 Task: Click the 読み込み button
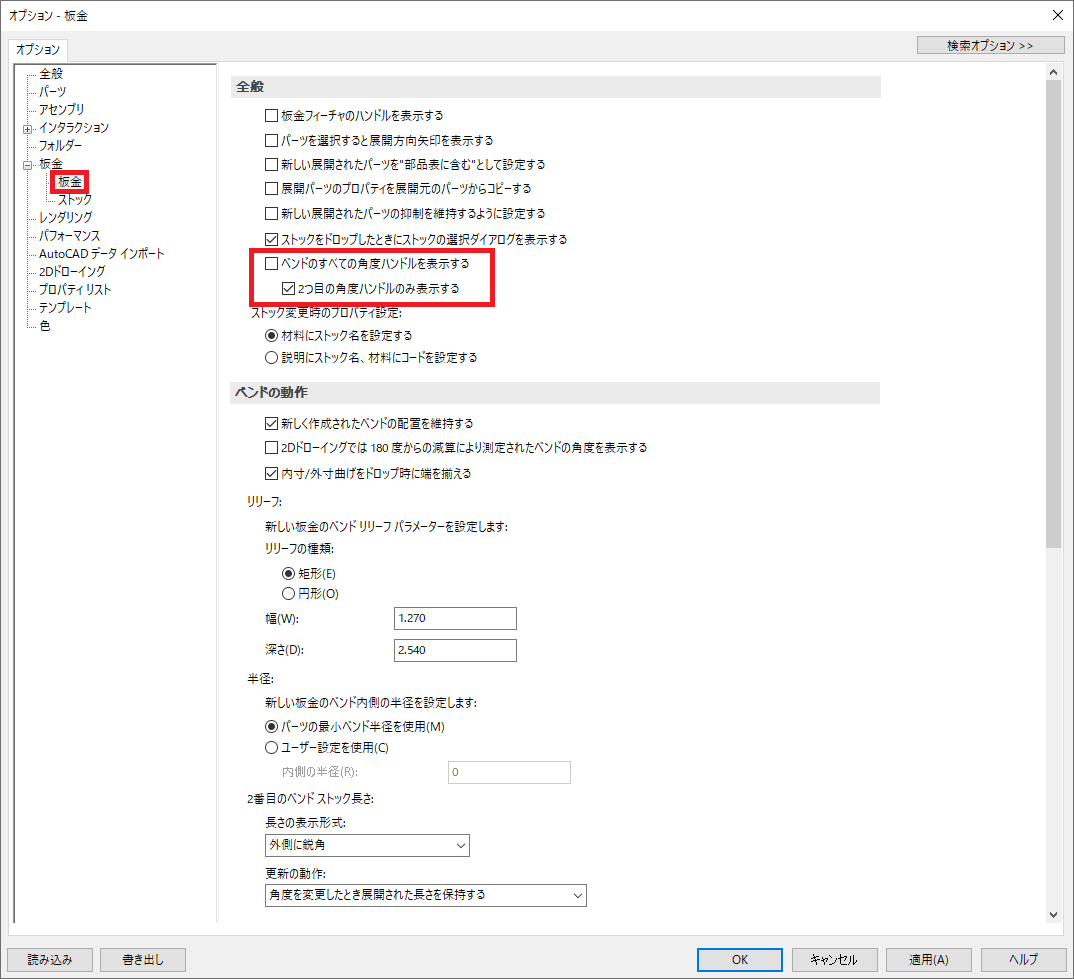point(48,959)
